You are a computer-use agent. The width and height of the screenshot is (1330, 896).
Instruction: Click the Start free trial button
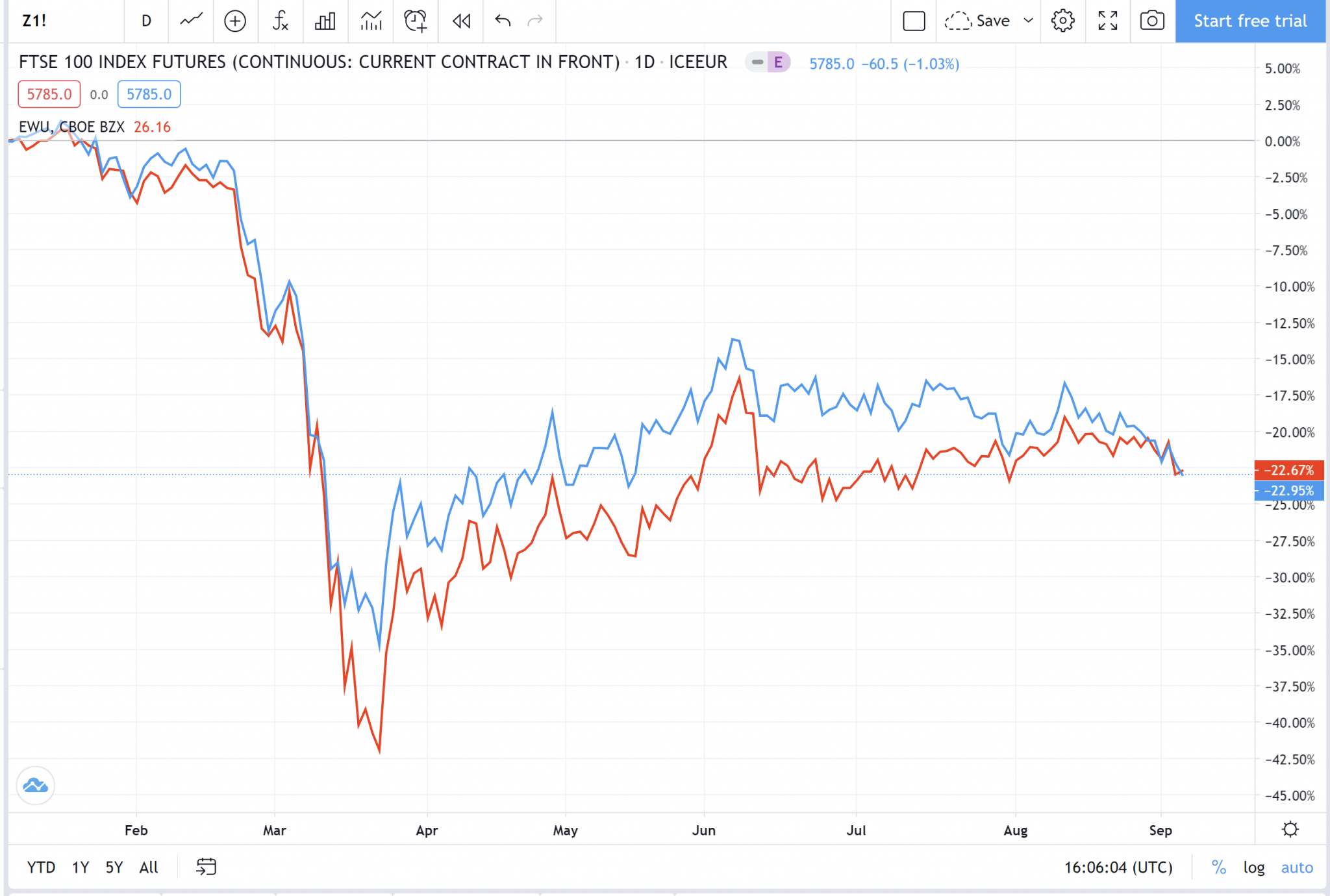point(1249,21)
